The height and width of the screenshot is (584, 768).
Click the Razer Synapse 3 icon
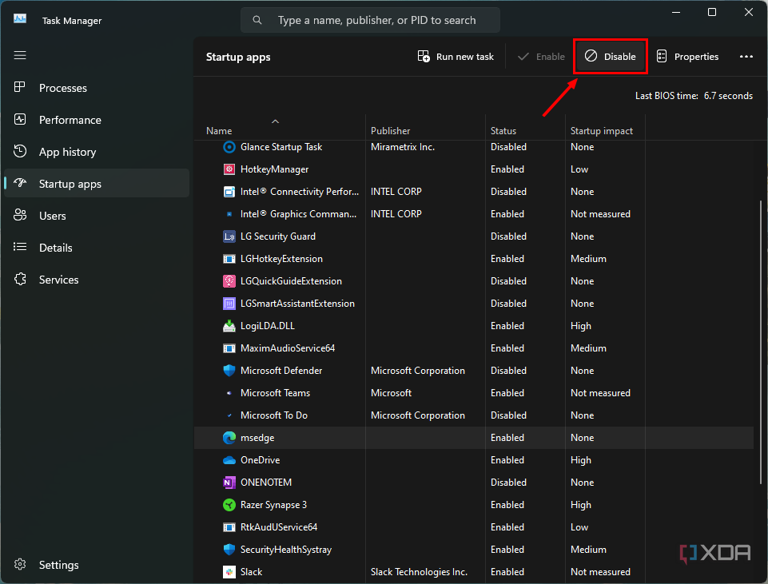tap(229, 505)
